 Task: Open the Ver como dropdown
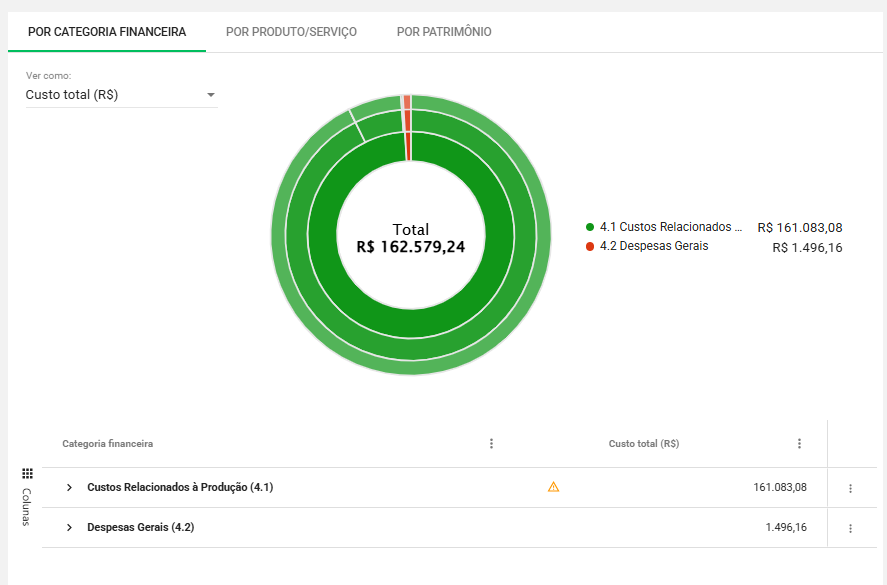(x=121, y=95)
